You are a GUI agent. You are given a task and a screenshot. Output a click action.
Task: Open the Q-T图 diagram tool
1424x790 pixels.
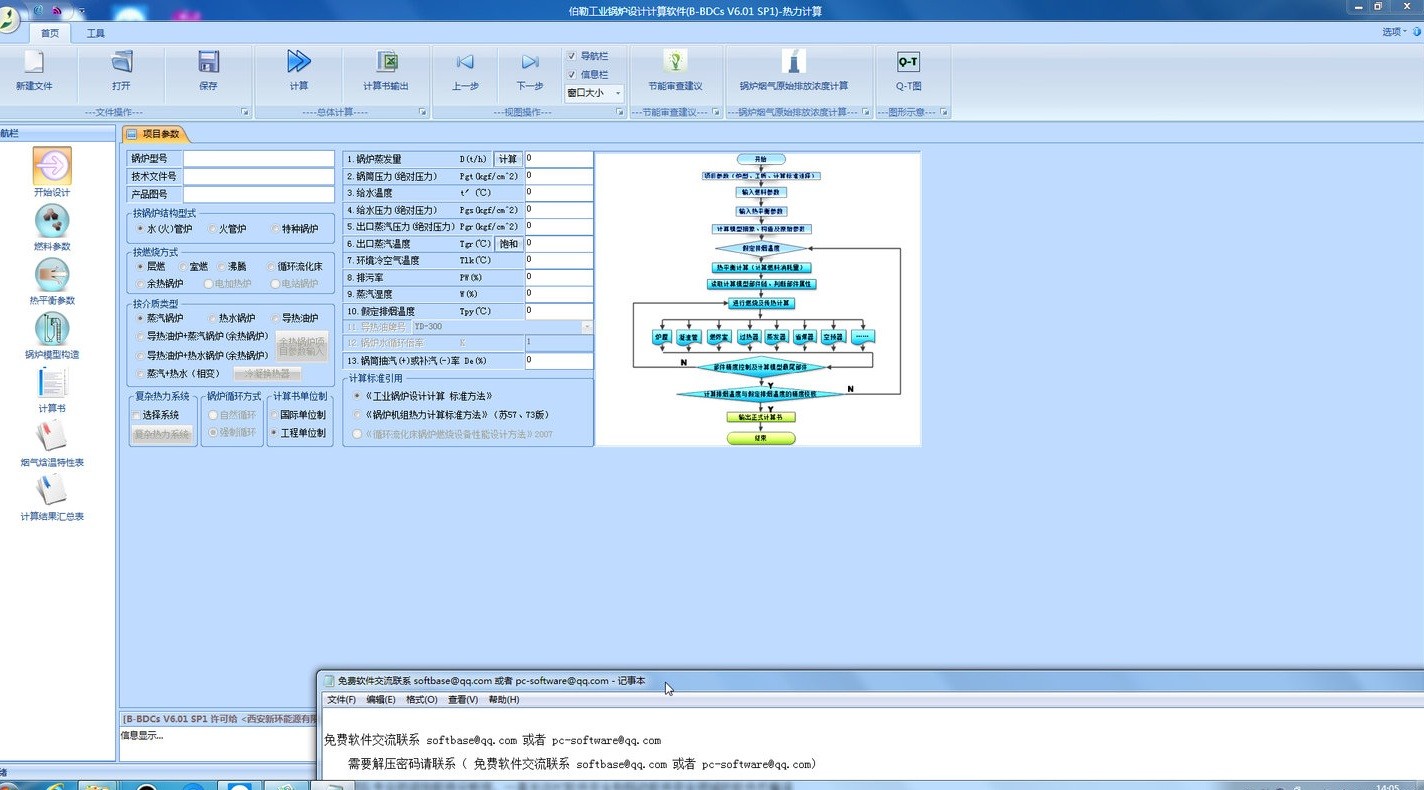pos(907,68)
